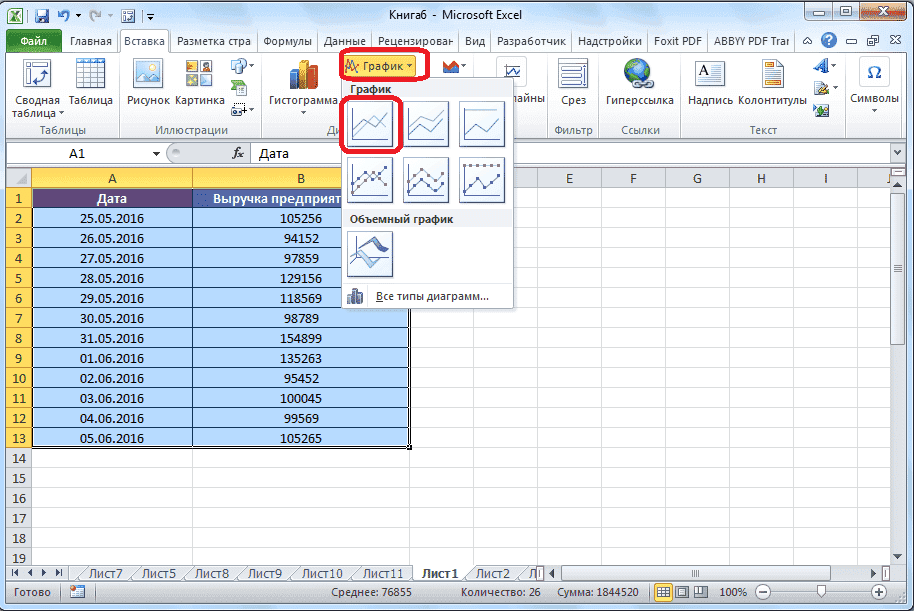Viewport: 914px width, 611px height.
Task: Click the zoom slider handle
Action: (x=820, y=592)
